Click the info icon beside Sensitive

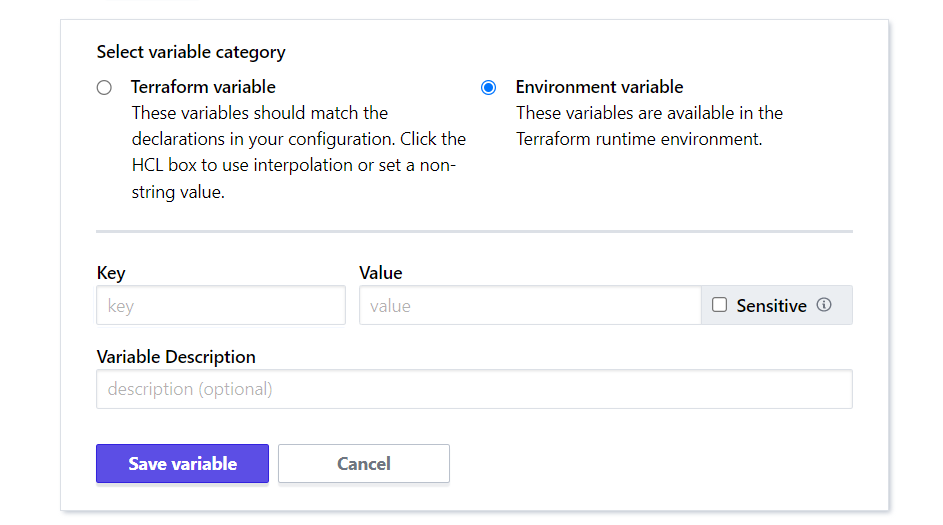pos(824,305)
